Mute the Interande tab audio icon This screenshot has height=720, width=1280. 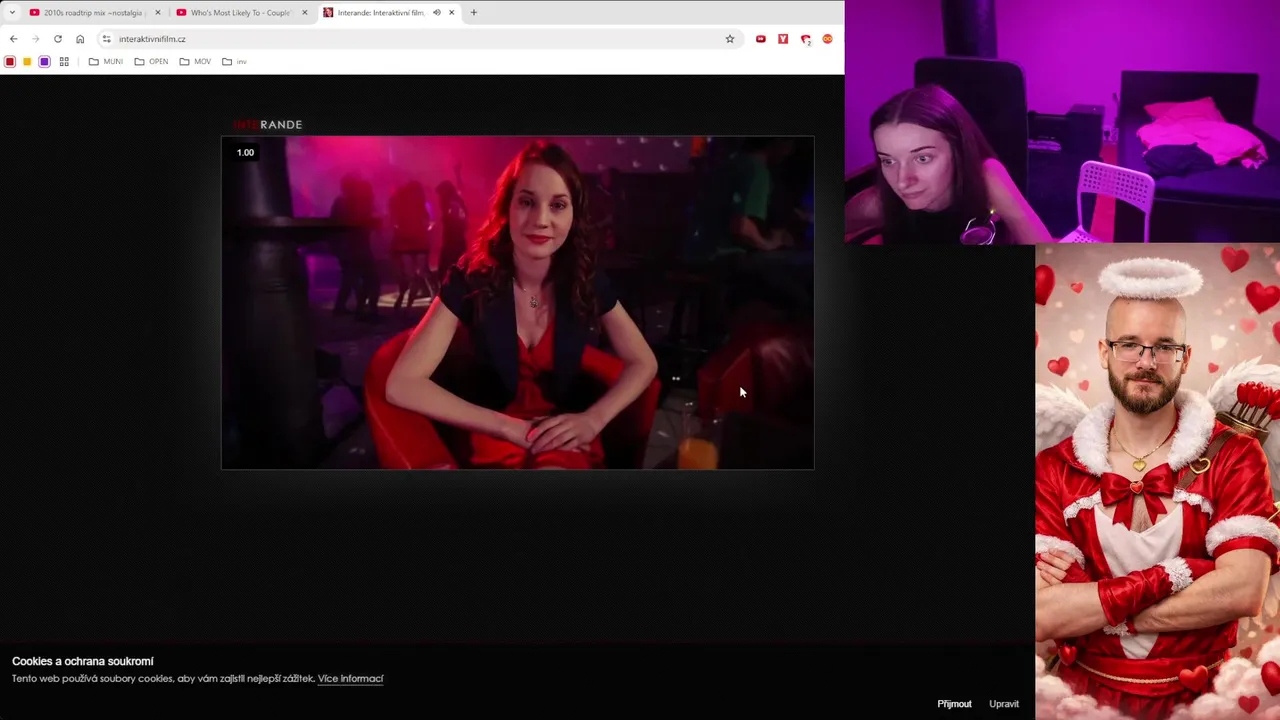[436, 13]
